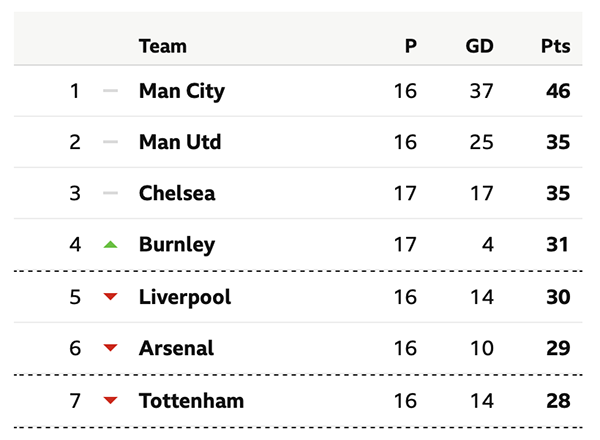This screenshot has height=440, width=600.
Task: Click Man City's 46 points value
Action: point(558,91)
